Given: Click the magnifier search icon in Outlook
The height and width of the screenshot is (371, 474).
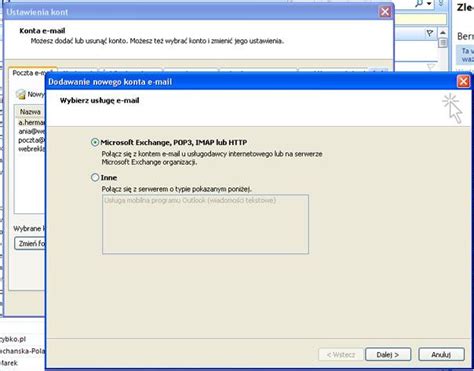Looking at the screenshot, I should [419, 3].
